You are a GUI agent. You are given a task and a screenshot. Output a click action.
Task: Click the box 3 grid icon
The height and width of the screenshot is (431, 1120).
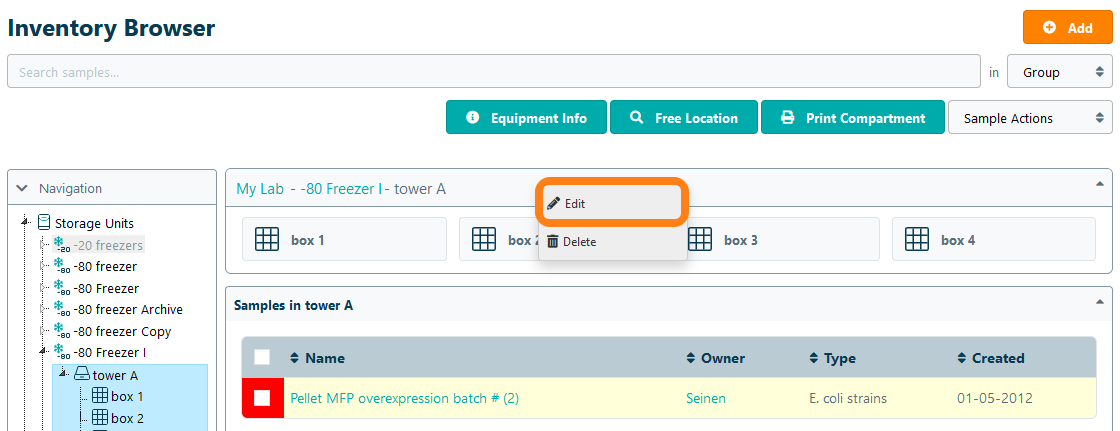tap(700, 240)
